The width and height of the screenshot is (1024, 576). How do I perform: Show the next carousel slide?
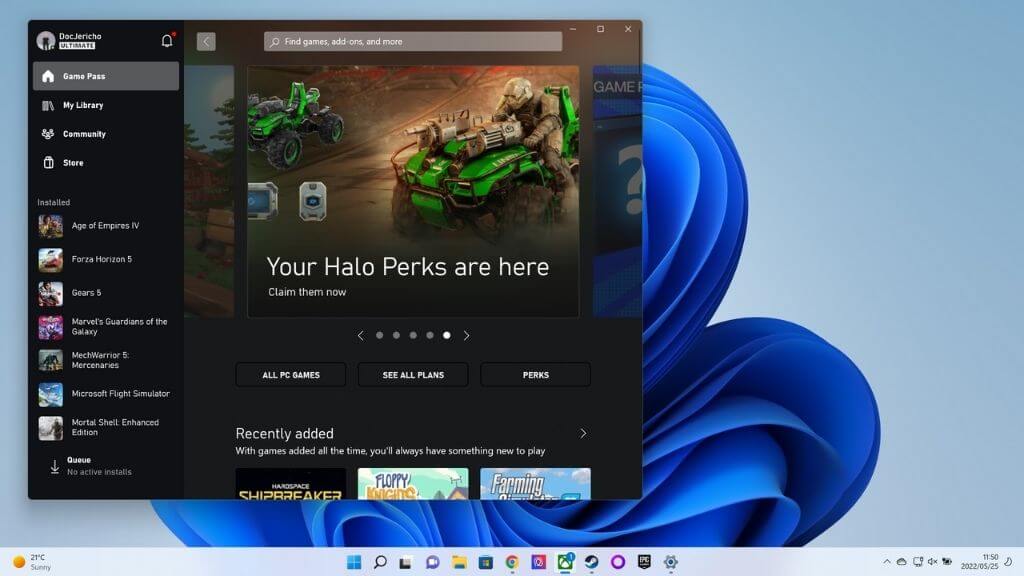pyautogui.click(x=466, y=336)
